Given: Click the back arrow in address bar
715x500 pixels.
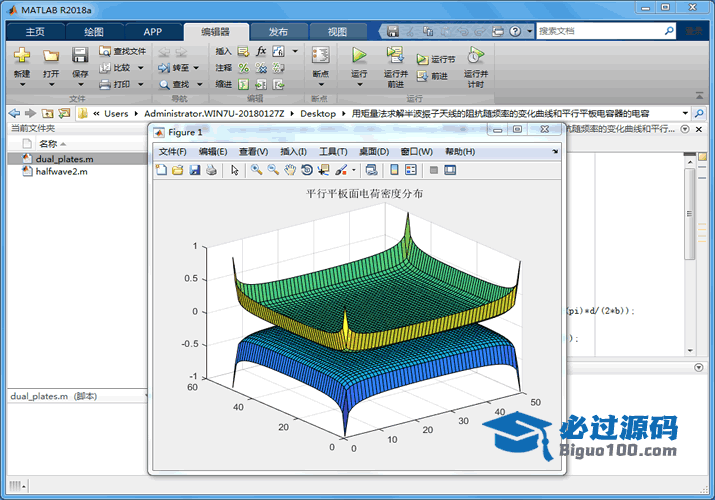Looking at the screenshot, I should click(14, 113).
